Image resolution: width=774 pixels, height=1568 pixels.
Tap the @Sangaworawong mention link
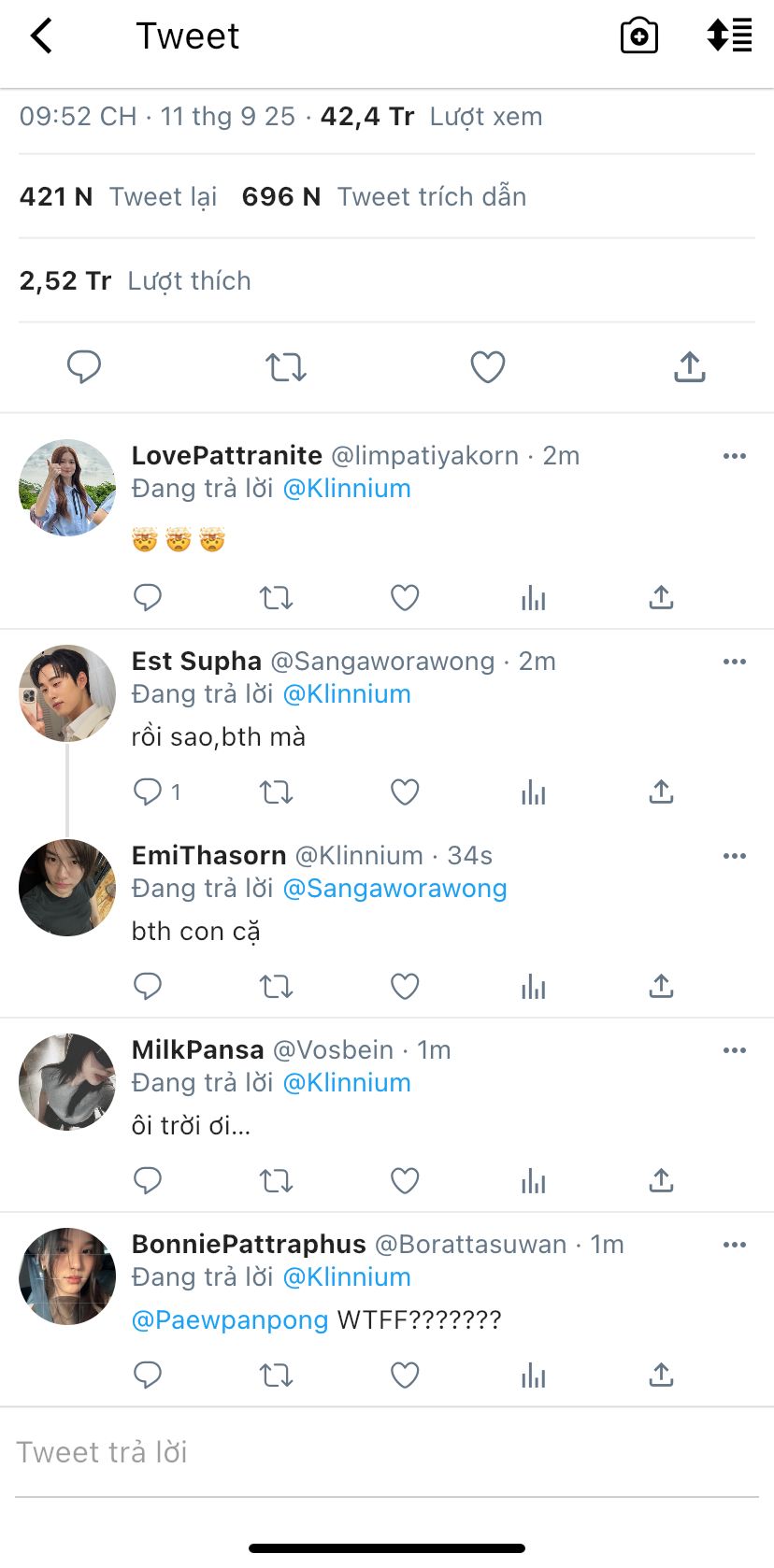coord(394,889)
